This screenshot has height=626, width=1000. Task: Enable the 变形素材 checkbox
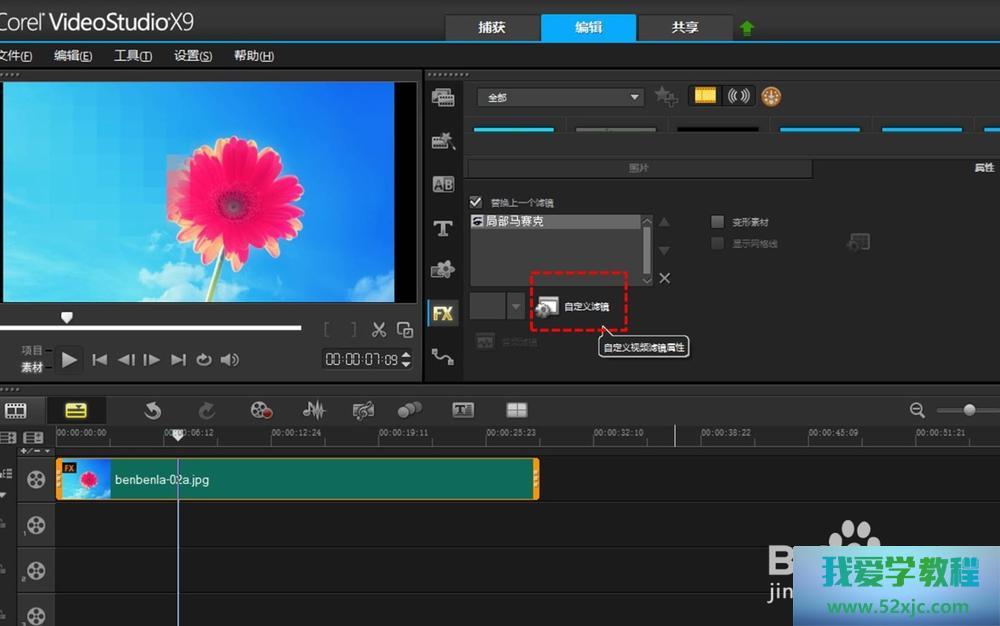717,222
